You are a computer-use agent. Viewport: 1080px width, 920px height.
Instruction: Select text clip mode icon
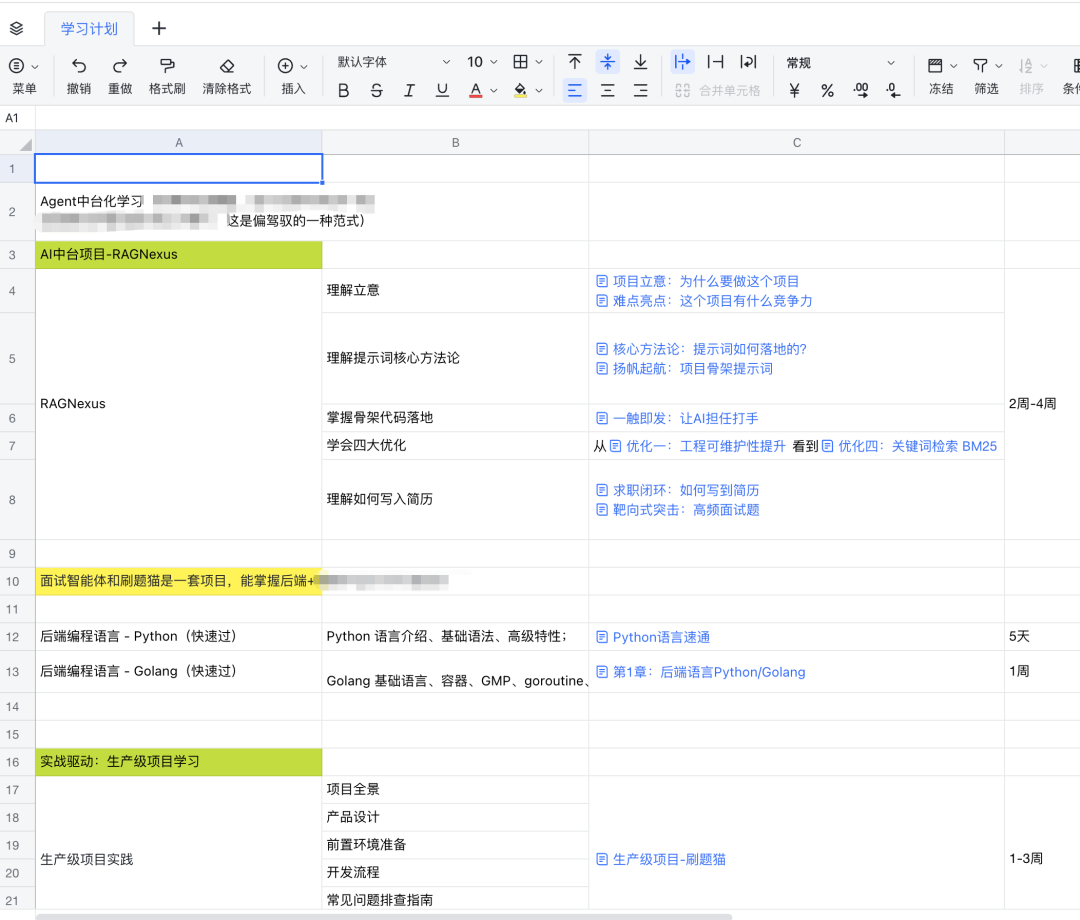pos(716,62)
